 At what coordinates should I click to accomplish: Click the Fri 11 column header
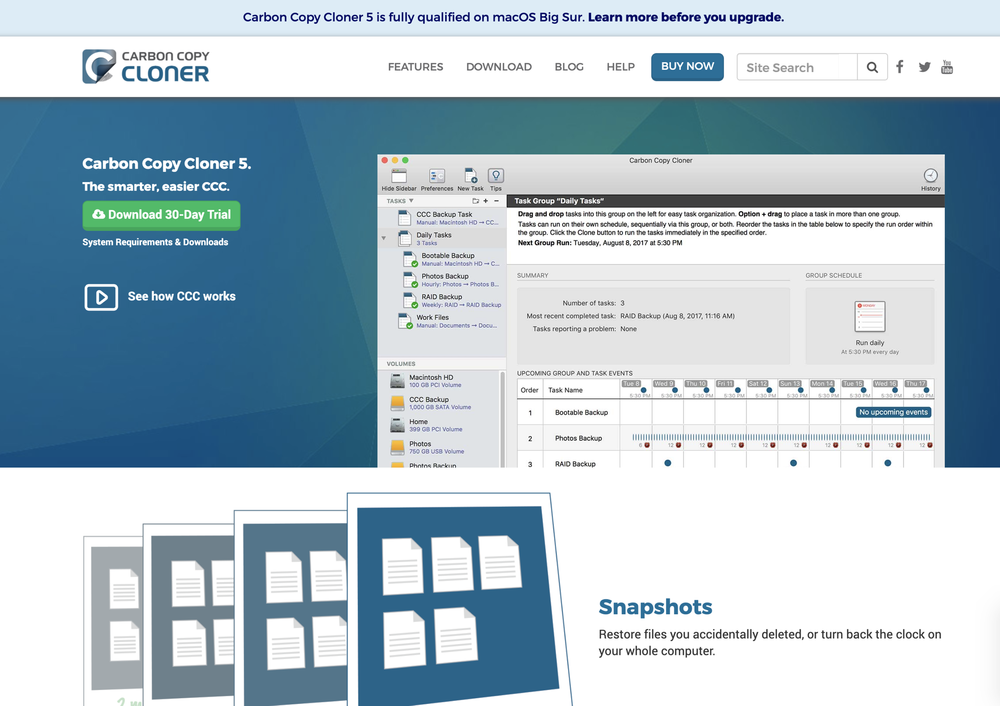(730, 389)
